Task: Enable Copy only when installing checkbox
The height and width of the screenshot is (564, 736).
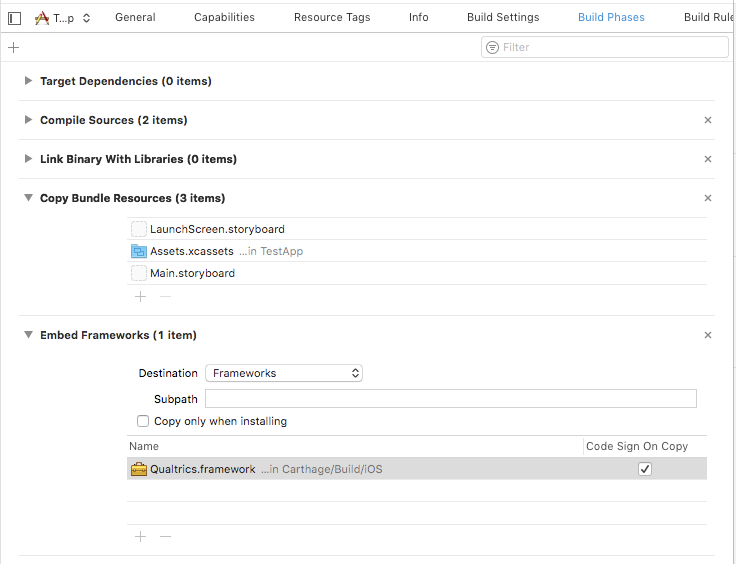Action: click(x=143, y=421)
